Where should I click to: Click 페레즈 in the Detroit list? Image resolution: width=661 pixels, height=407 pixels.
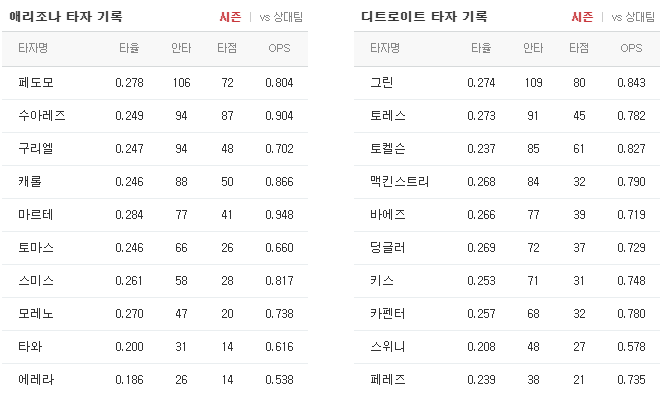387,380
